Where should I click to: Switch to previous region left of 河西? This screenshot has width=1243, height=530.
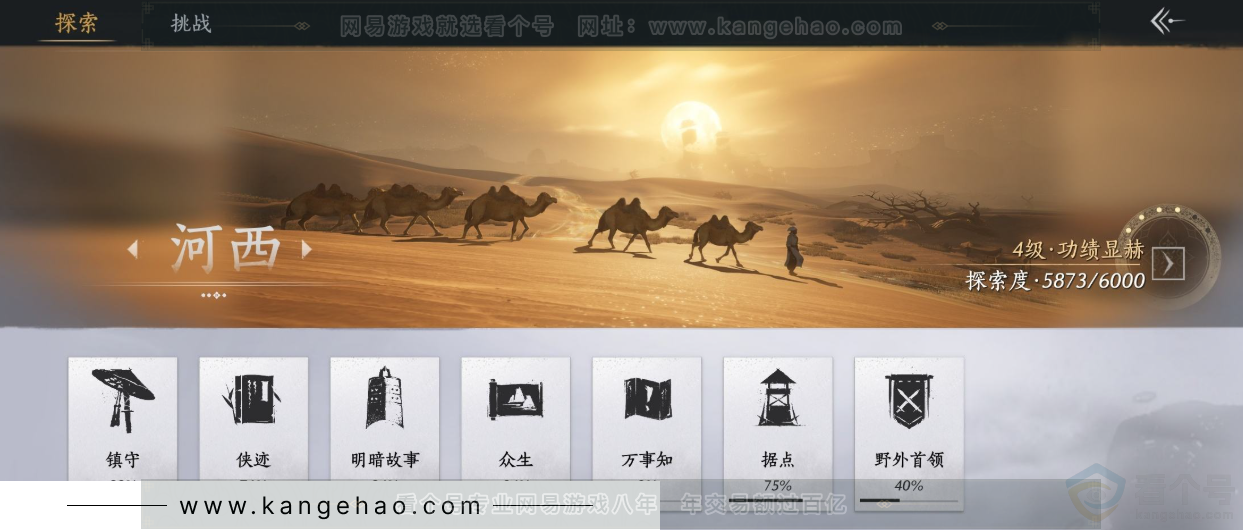coord(133,250)
